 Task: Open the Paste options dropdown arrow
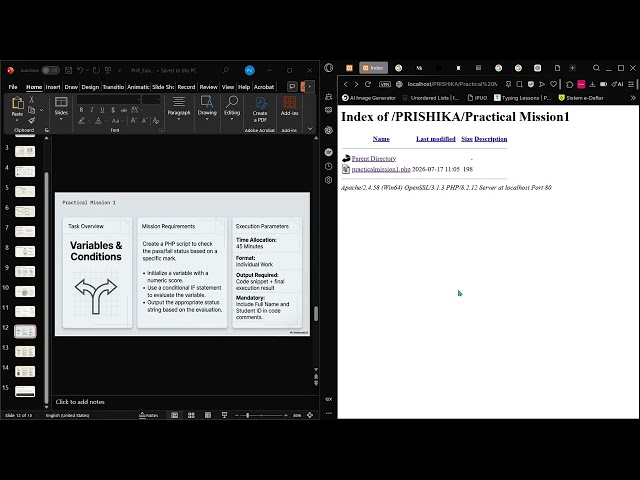pyautogui.click(x=17, y=120)
